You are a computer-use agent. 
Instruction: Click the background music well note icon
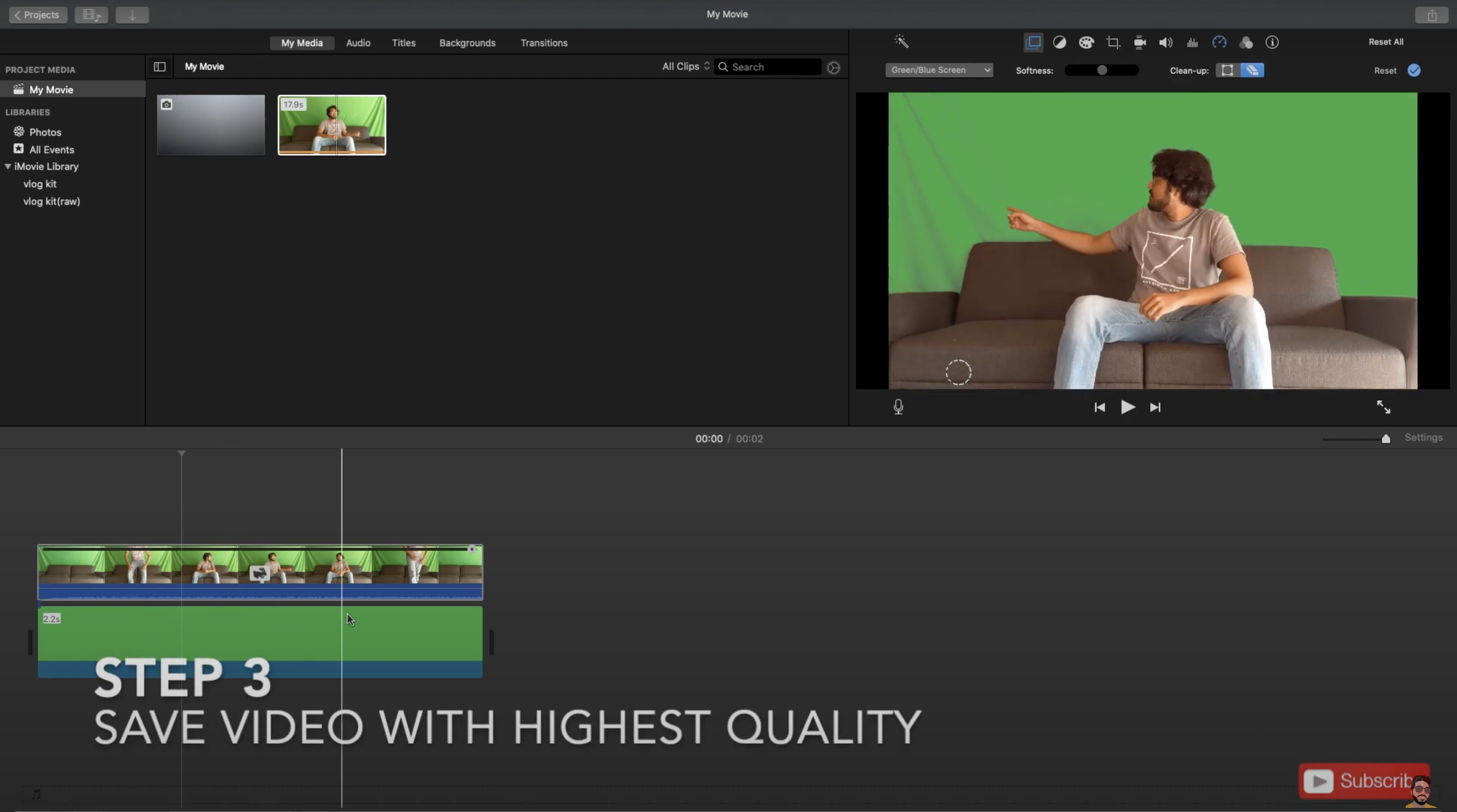pos(36,795)
